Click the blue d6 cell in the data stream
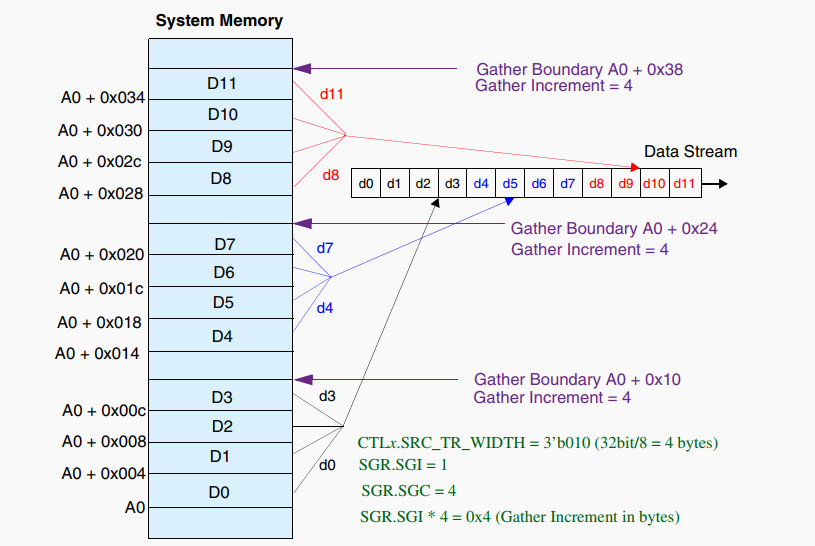Screen dimensions: 815x546 click(539, 183)
